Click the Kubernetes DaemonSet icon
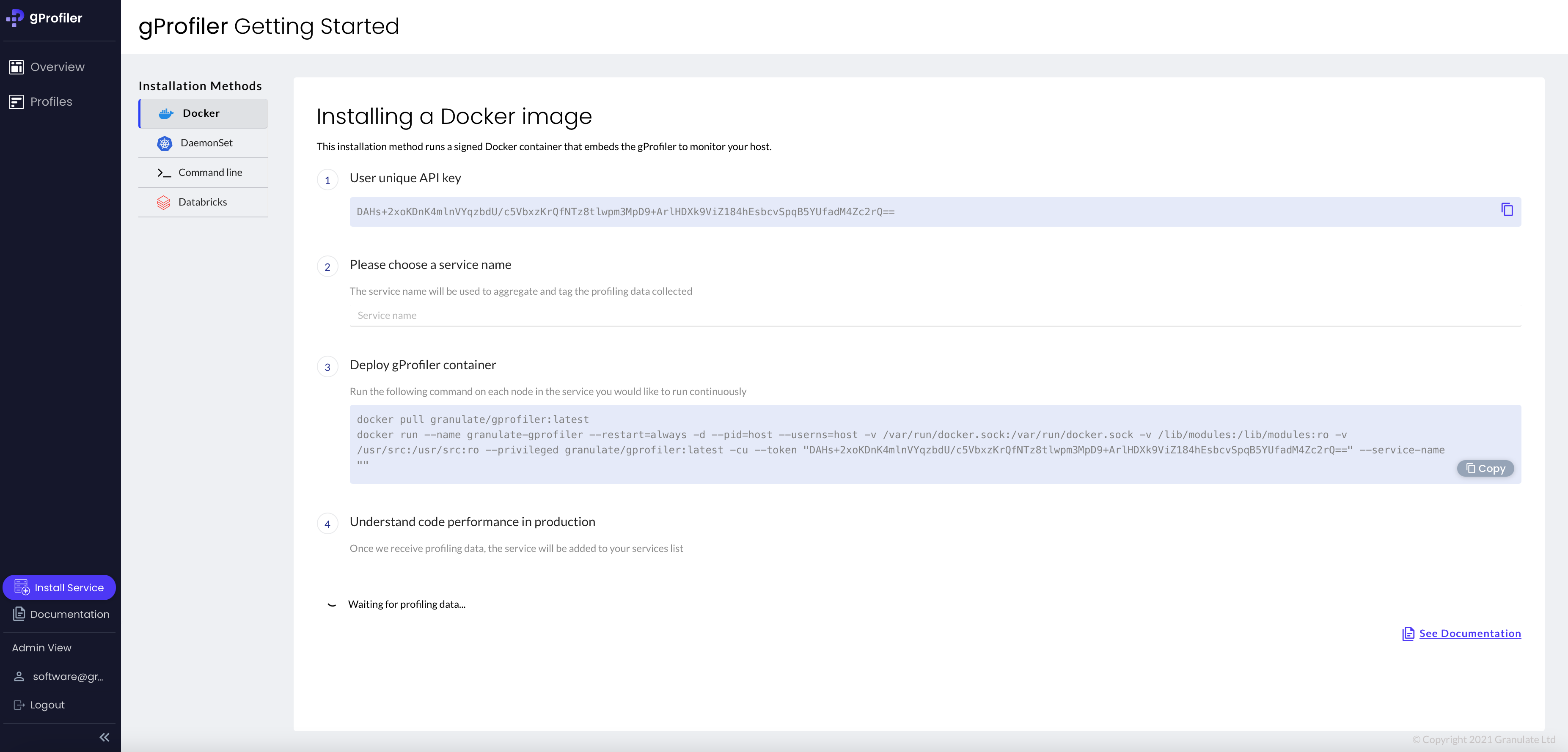Screen dimensions: 1568x752 tap(164, 143)
